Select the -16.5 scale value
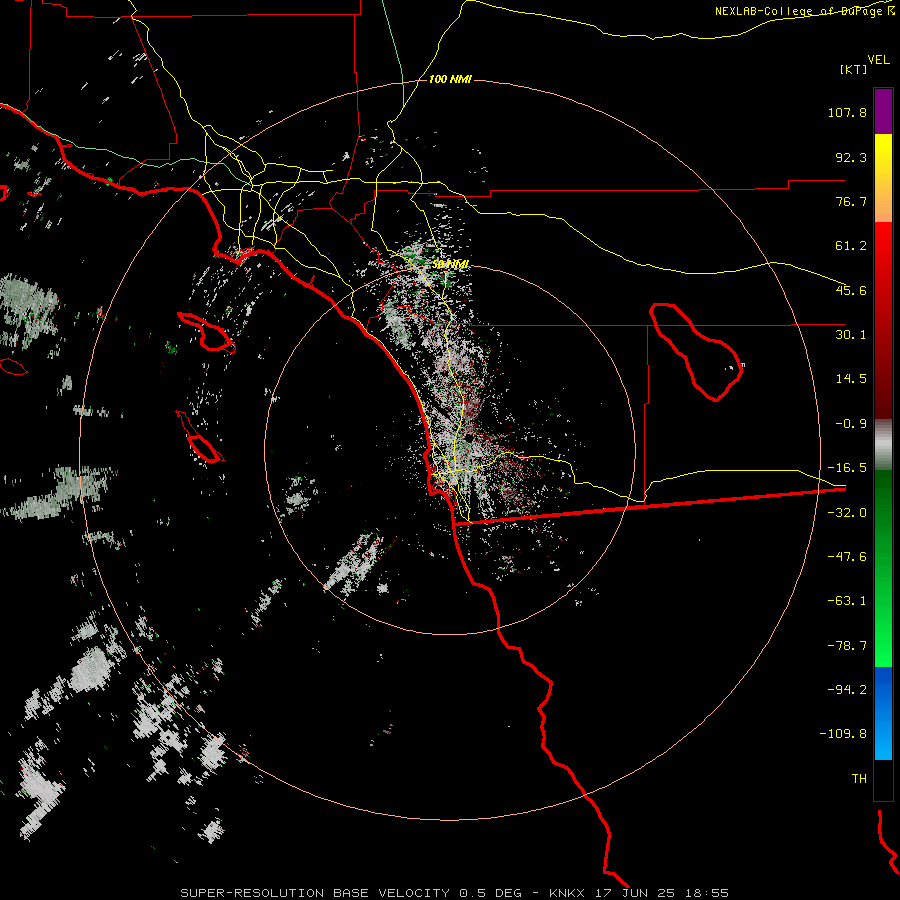Viewport: 900px width, 900px height. (x=847, y=468)
